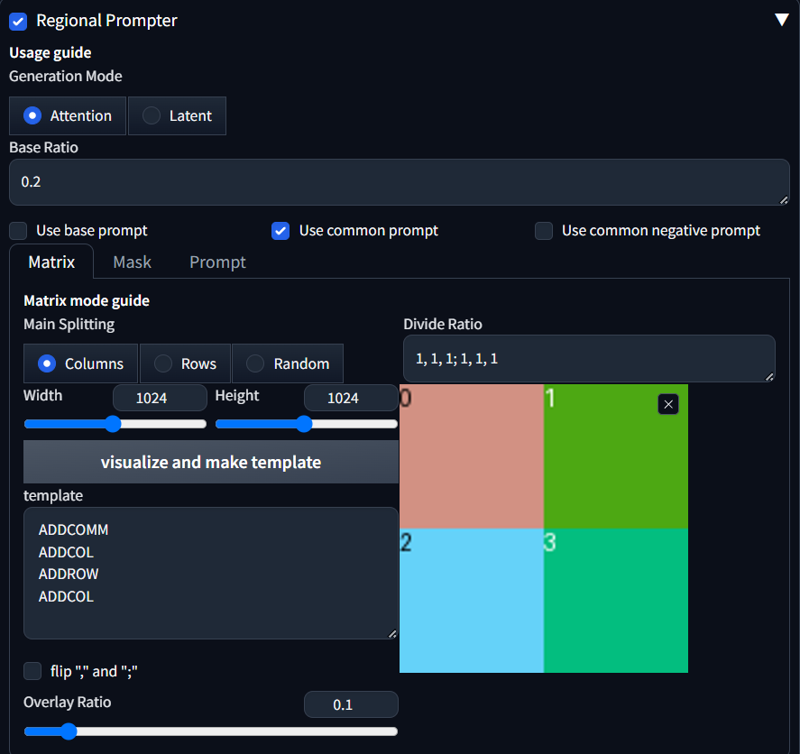Close the region preview image
The width and height of the screenshot is (800, 754).
(x=668, y=405)
